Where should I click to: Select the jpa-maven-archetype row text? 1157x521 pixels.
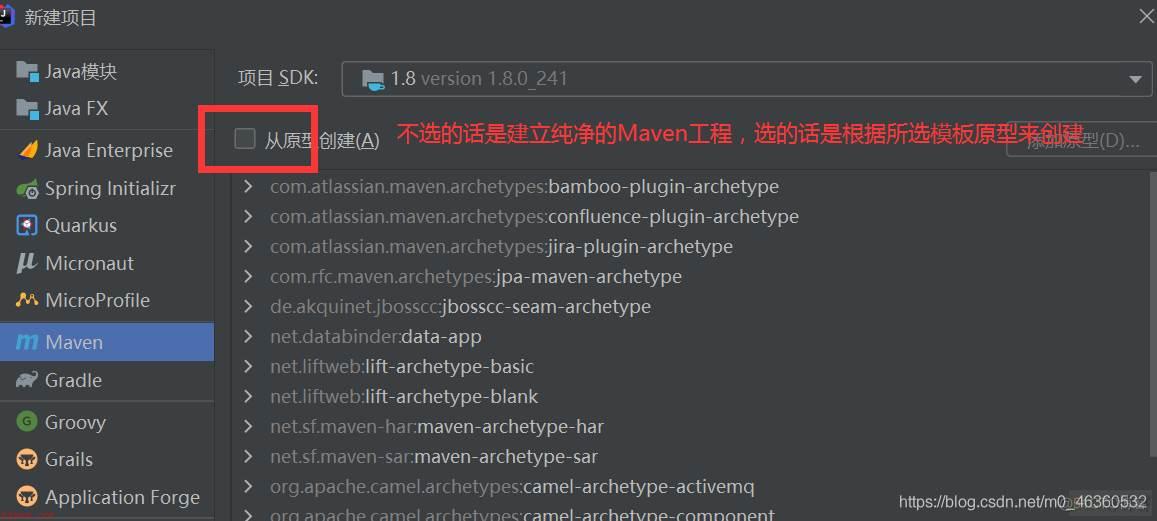[x=476, y=277]
